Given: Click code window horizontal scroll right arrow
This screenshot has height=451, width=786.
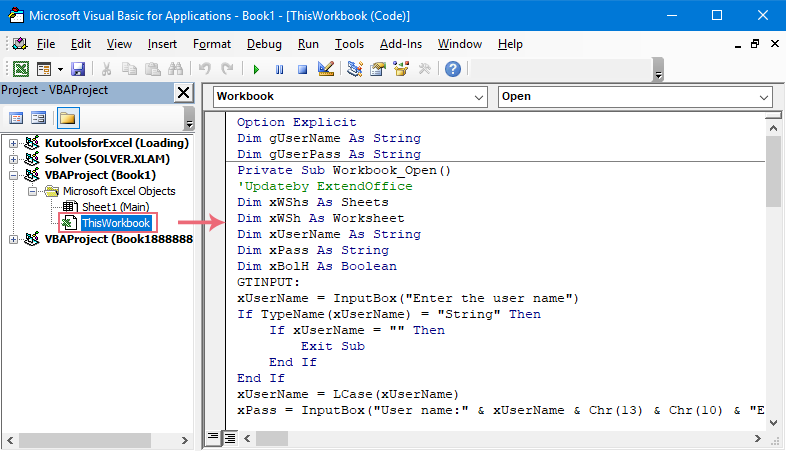Looking at the screenshot, I should pyautogui.click(x=757, y=438).
